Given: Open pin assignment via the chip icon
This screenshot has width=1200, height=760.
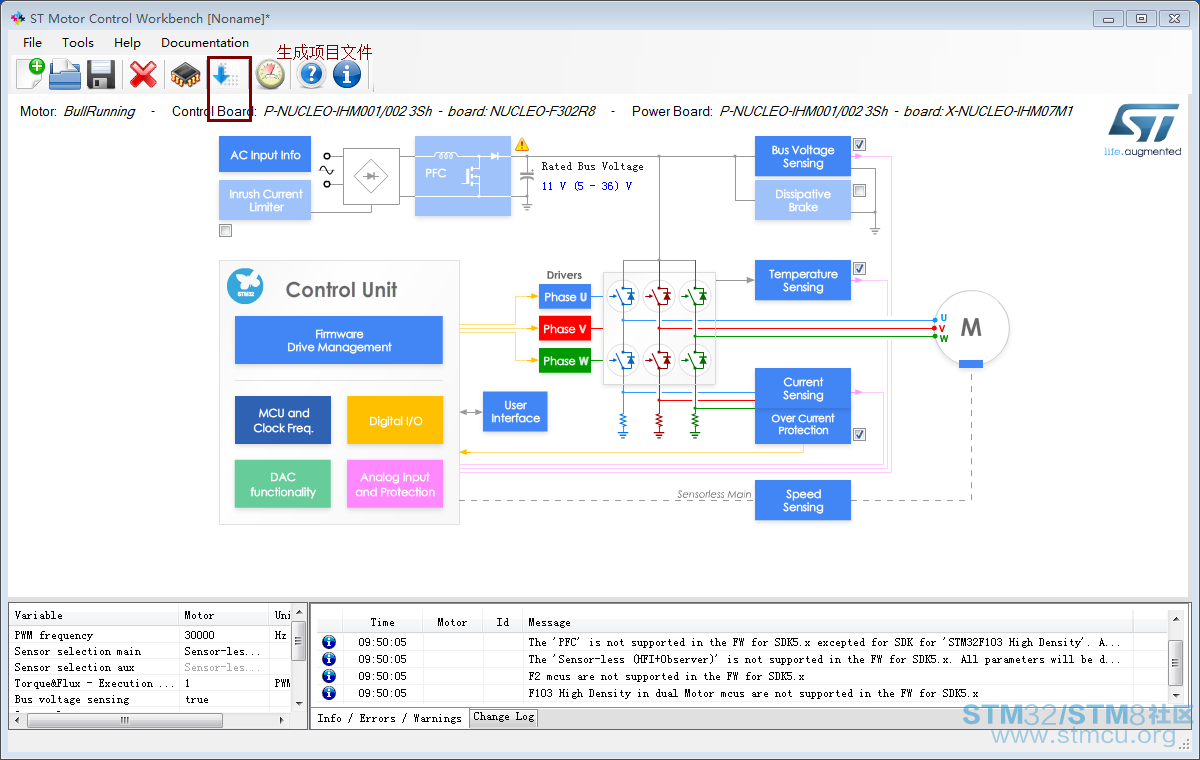Looking at the screenshot, I should click(185, 75).
